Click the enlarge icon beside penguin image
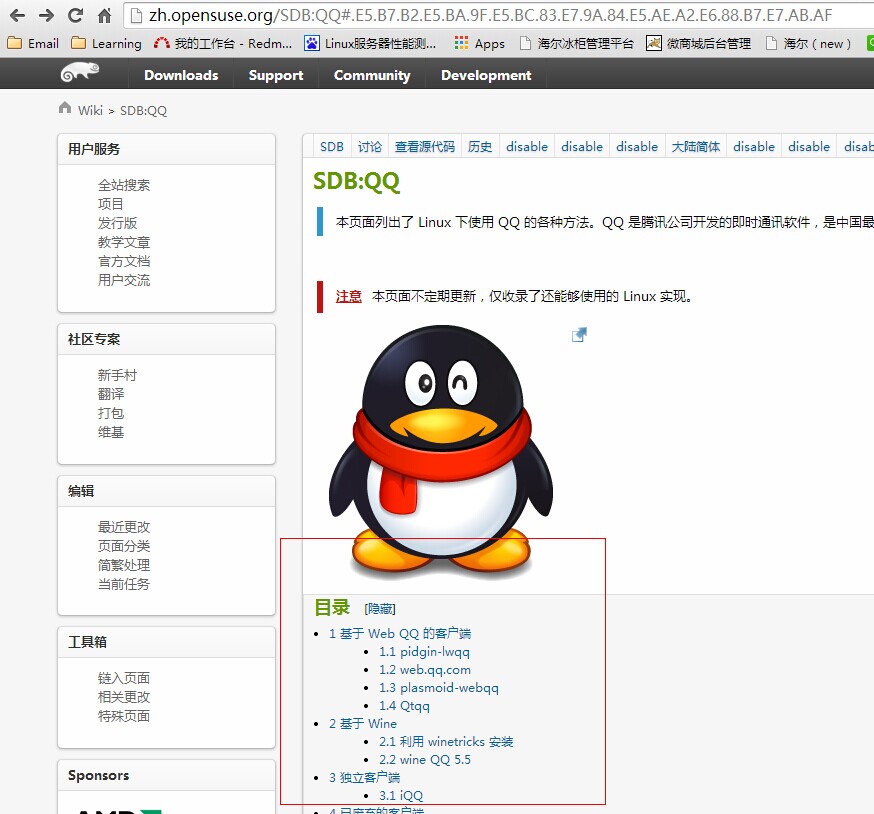 [x=580, y=335]
